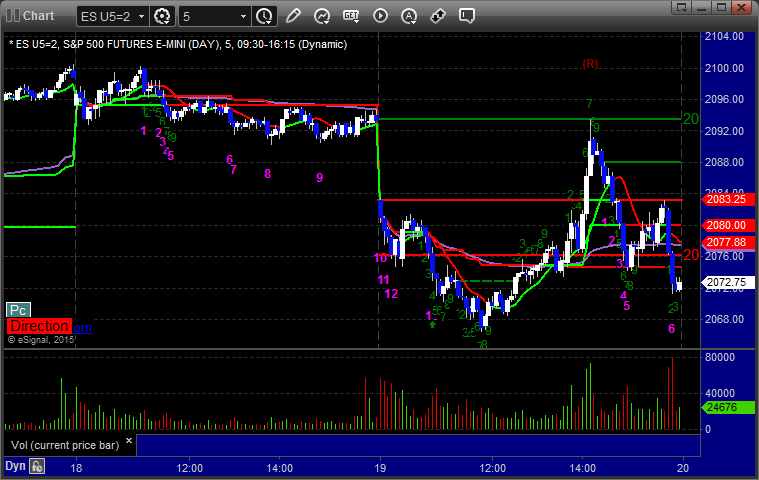Screen dimensions: 759x480
Task: Select the pencil drawing tool
Action: point(293,16)
